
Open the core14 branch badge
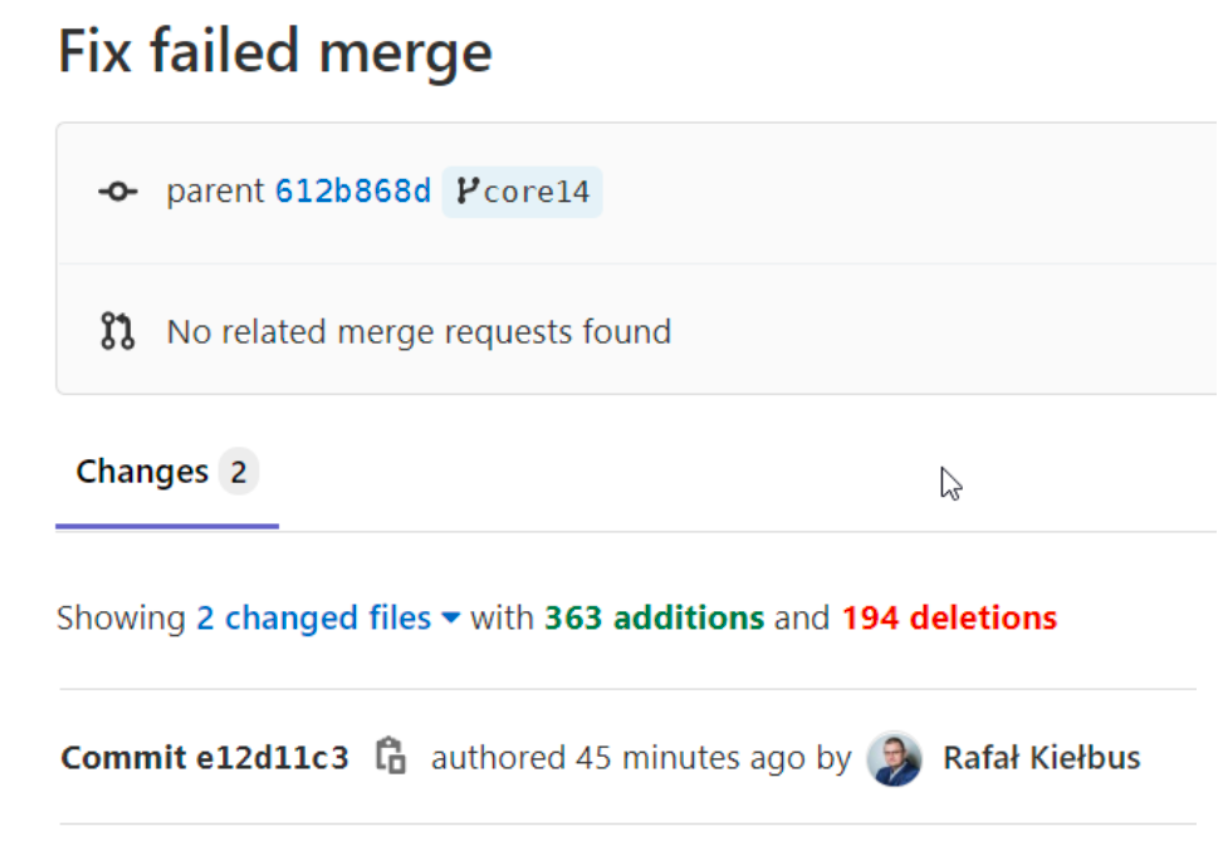click(522, 191)
